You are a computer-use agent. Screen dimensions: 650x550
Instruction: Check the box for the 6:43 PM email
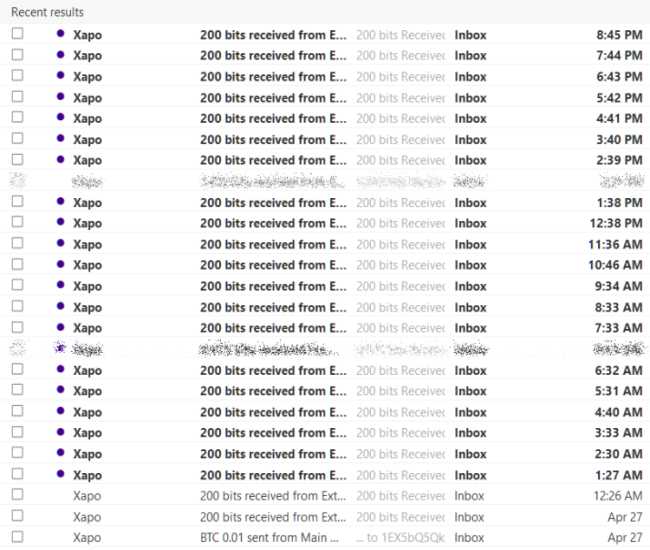(x=17, y=75)
